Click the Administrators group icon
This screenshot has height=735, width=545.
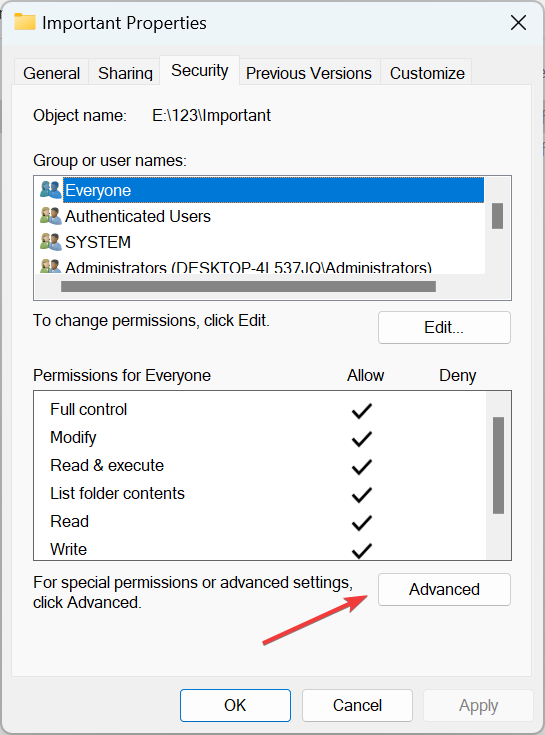click(51, 266)
